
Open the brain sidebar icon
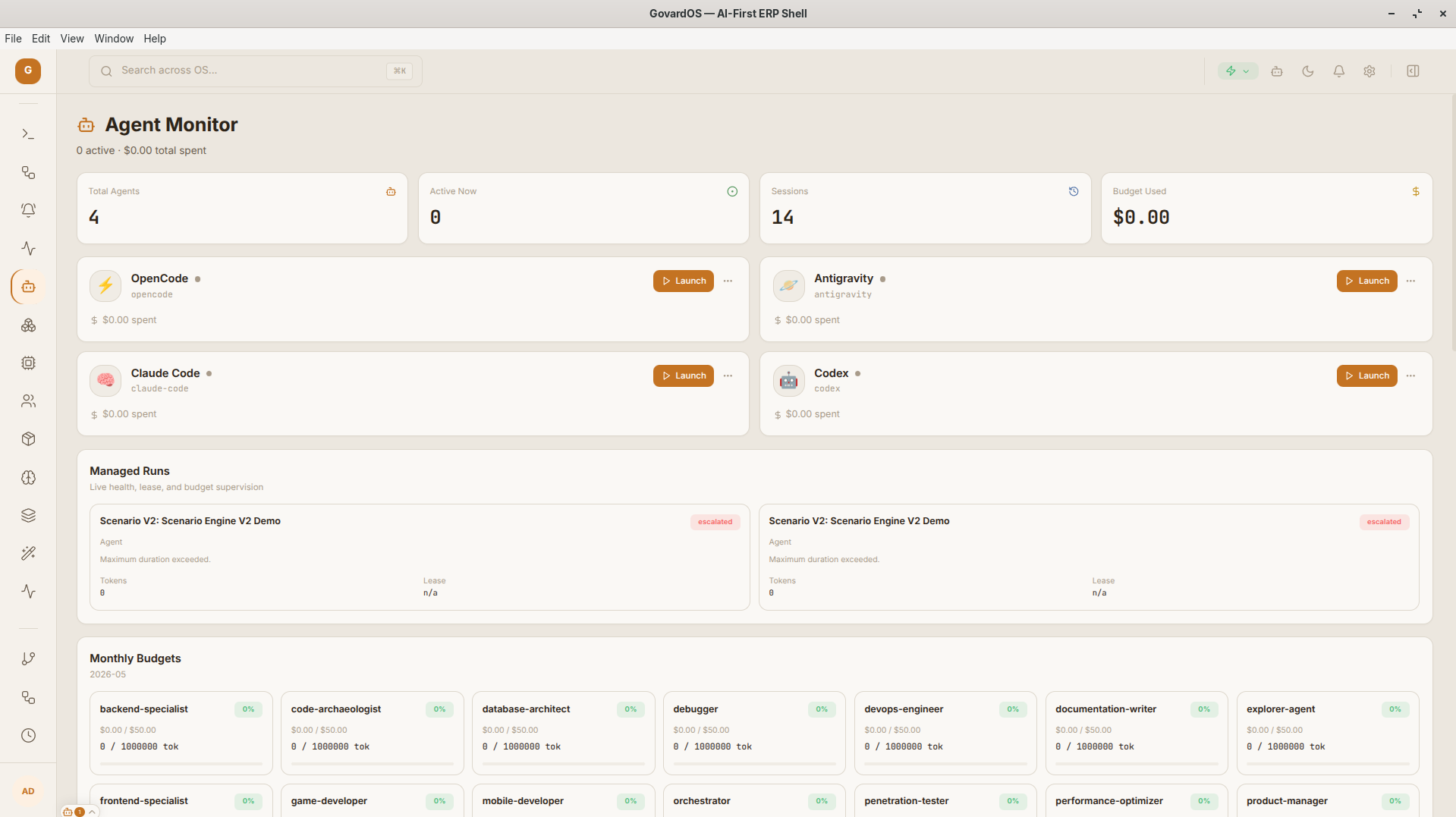(28, 477)
